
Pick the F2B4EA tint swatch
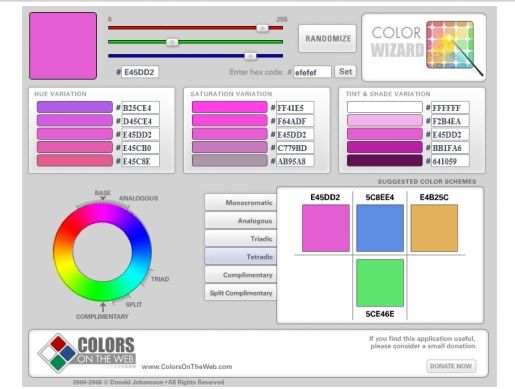coord(385,121)
